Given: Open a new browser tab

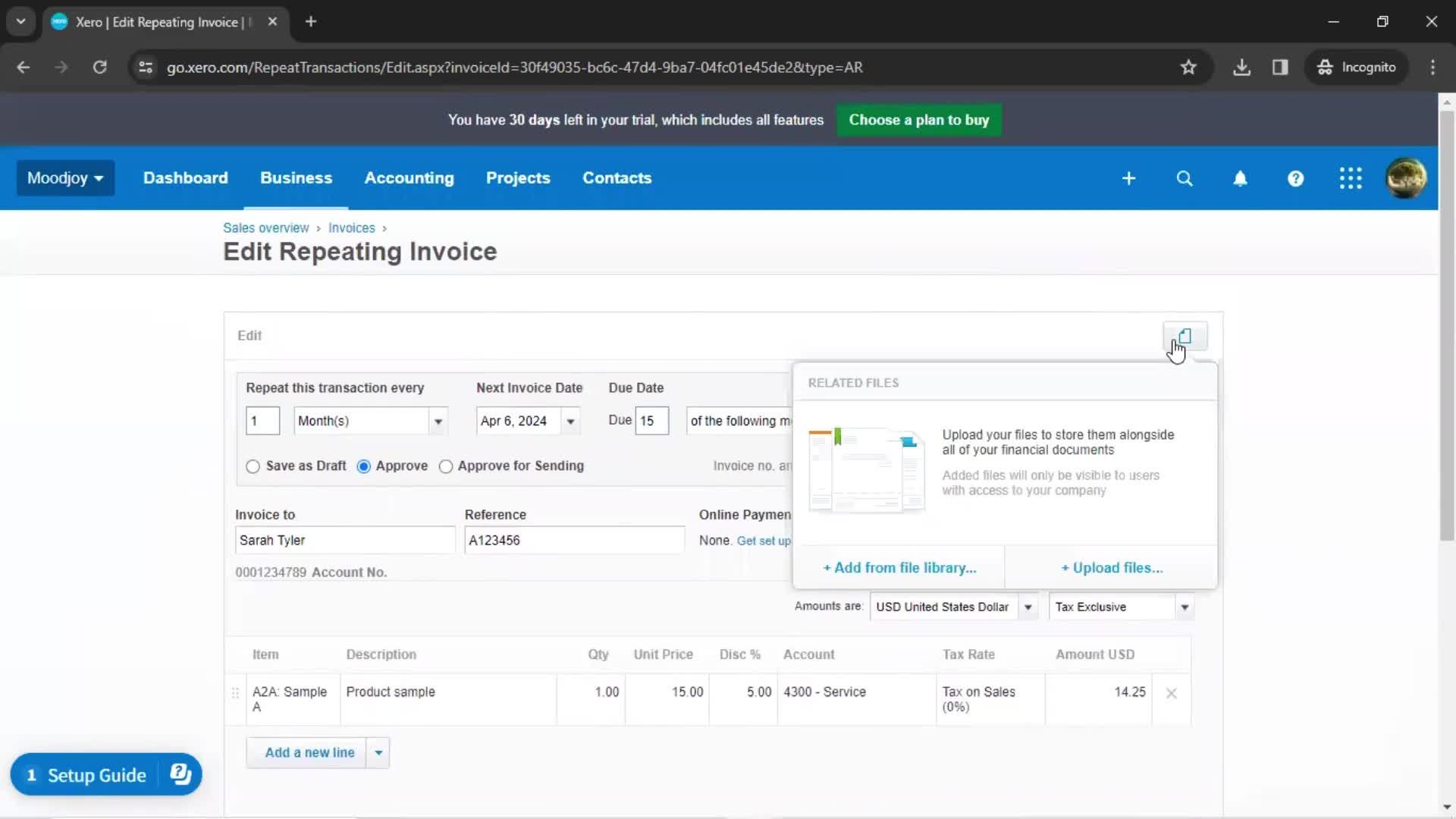Looking at the screenshot, I should pos(311,21).
